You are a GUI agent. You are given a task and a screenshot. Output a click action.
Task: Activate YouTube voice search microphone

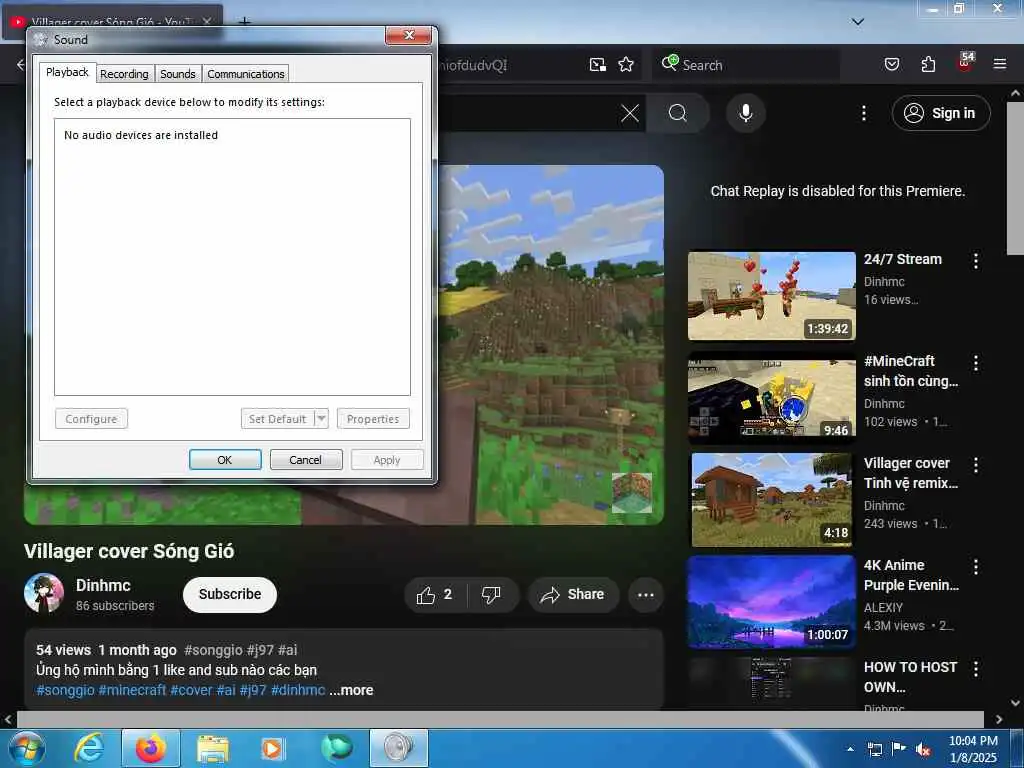746,114
